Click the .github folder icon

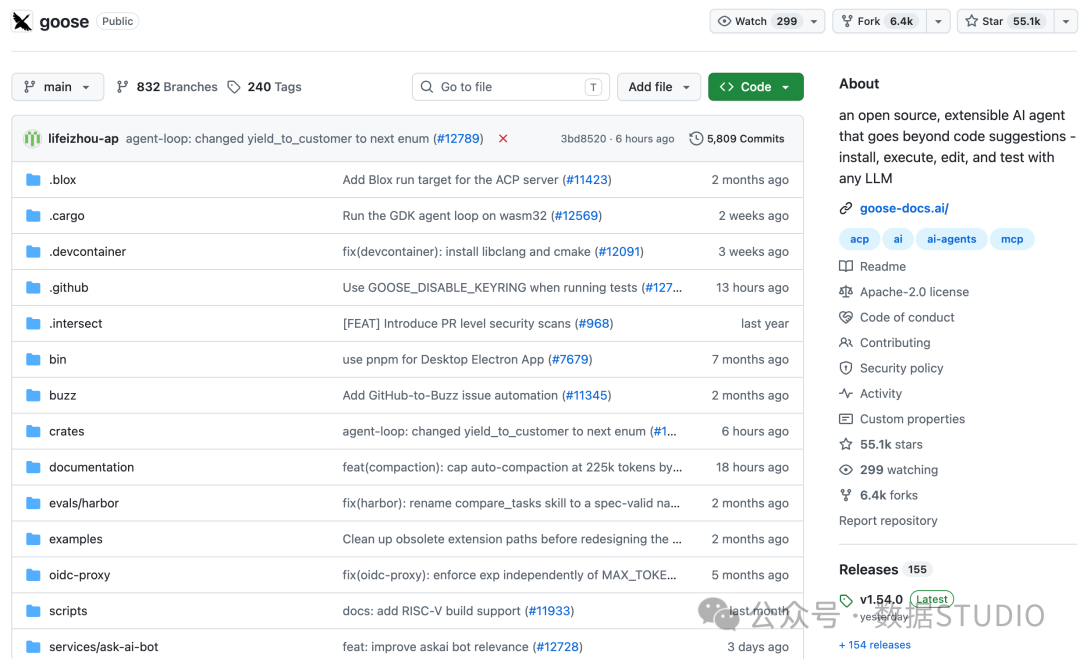pyautogui.click(x=33, y=287)
